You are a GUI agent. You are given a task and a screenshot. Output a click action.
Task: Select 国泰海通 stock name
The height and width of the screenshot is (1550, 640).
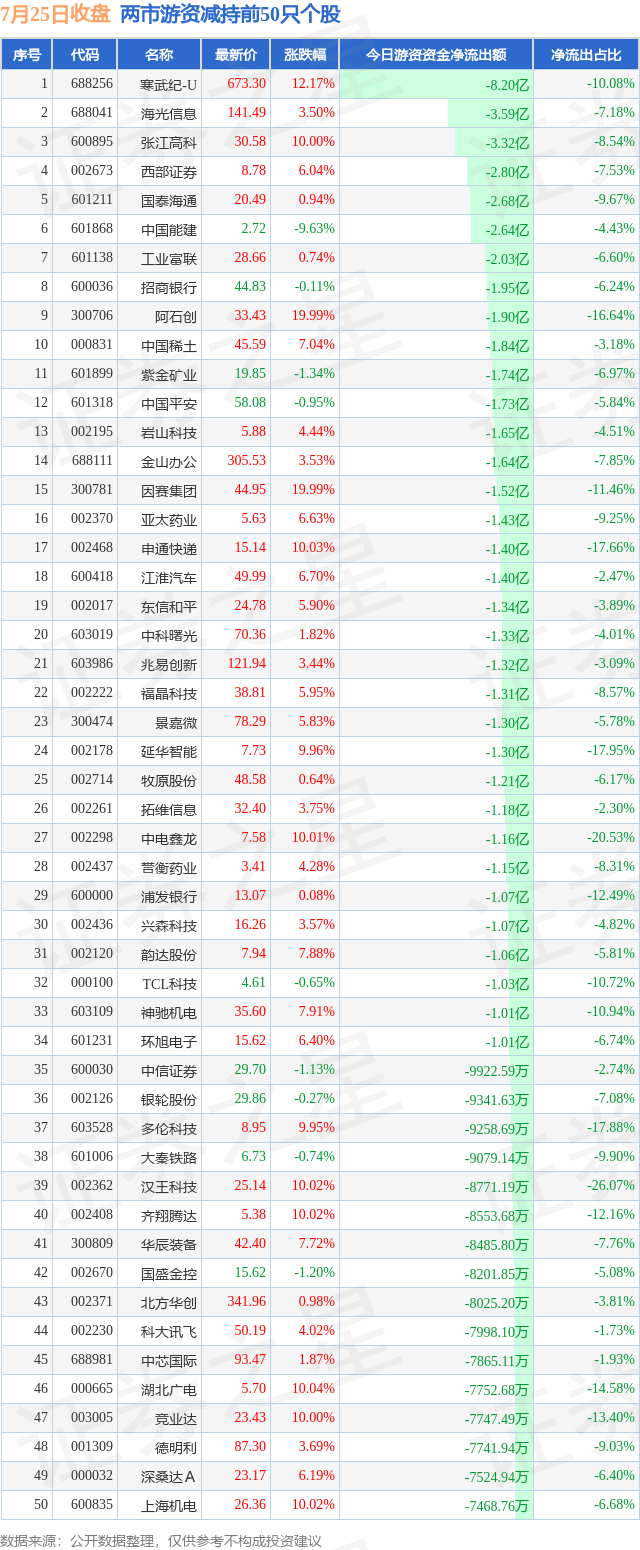point(169,200)
